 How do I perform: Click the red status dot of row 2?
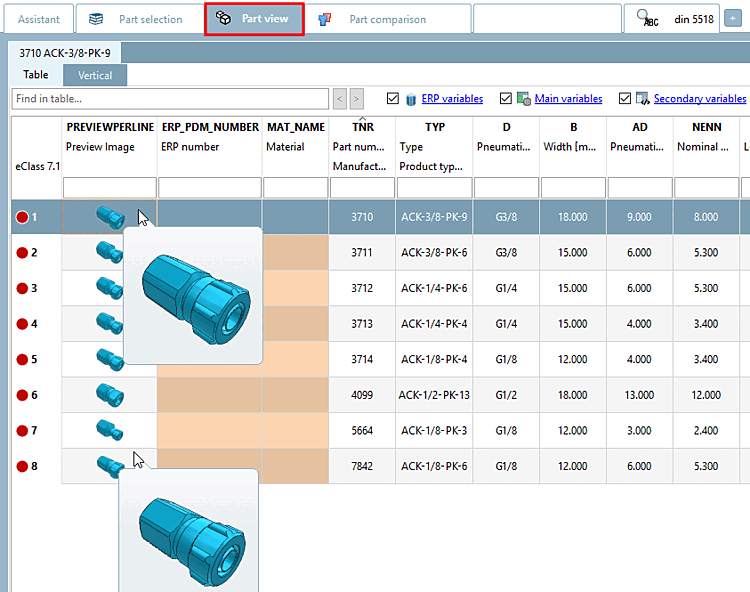(22, 252)
